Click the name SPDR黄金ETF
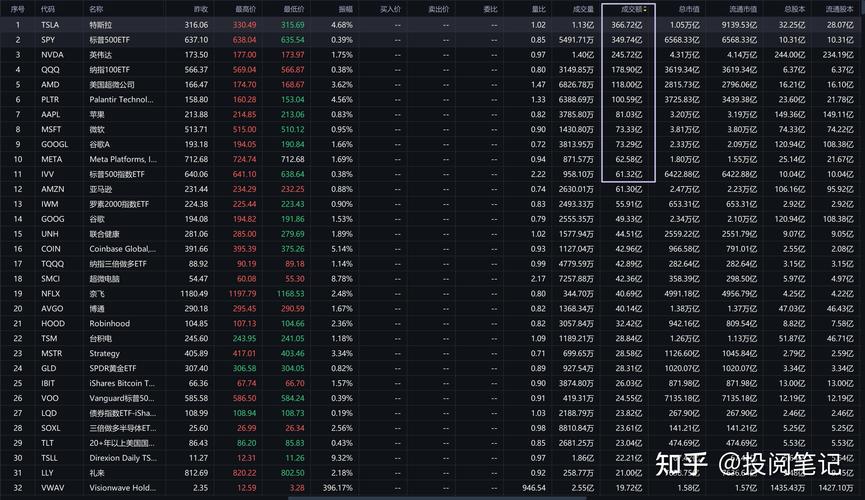Viewport: 865px width, 500px height. click(113, 368)
